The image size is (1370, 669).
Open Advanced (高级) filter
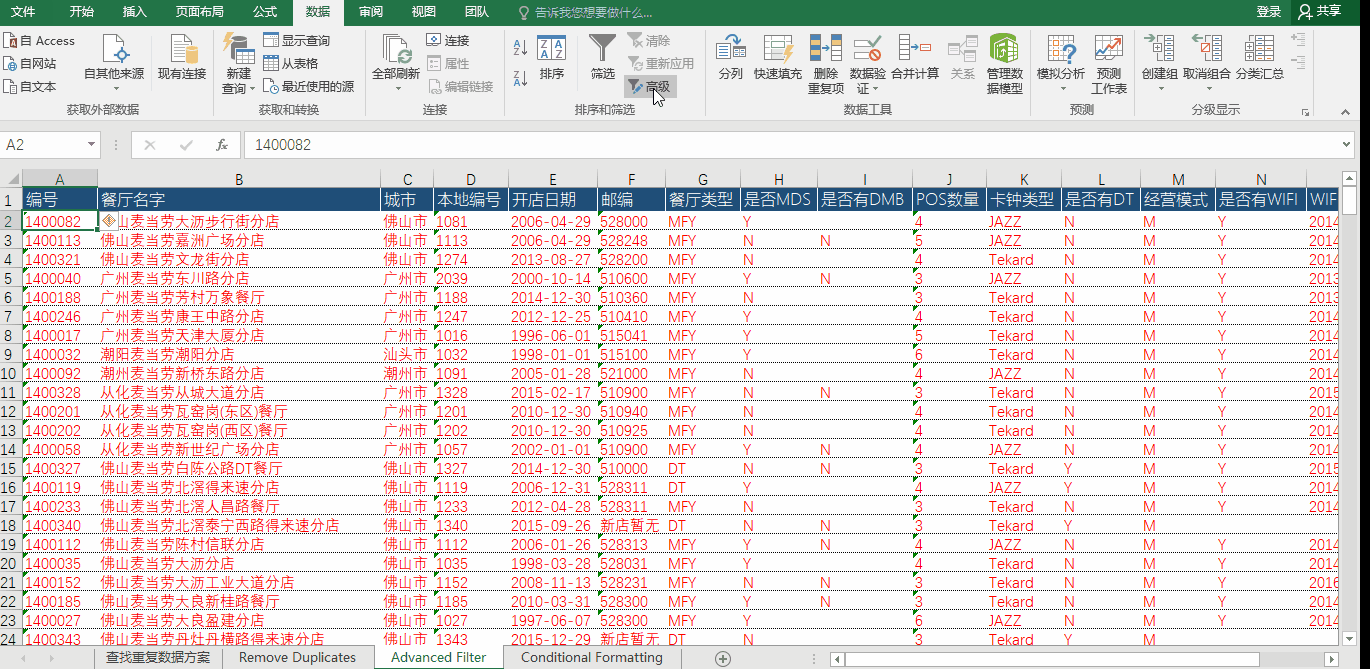coord(649,87)
